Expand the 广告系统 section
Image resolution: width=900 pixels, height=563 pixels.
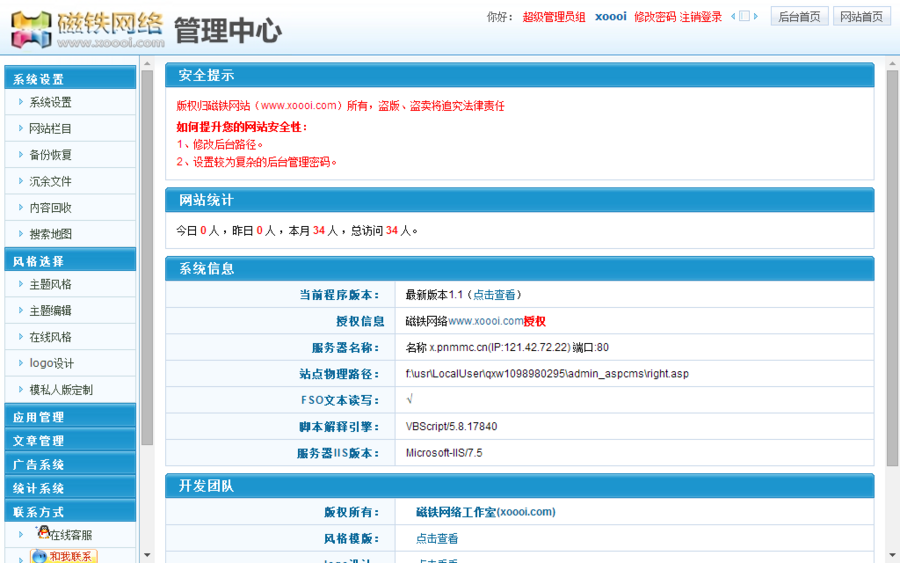pos(70,464)
